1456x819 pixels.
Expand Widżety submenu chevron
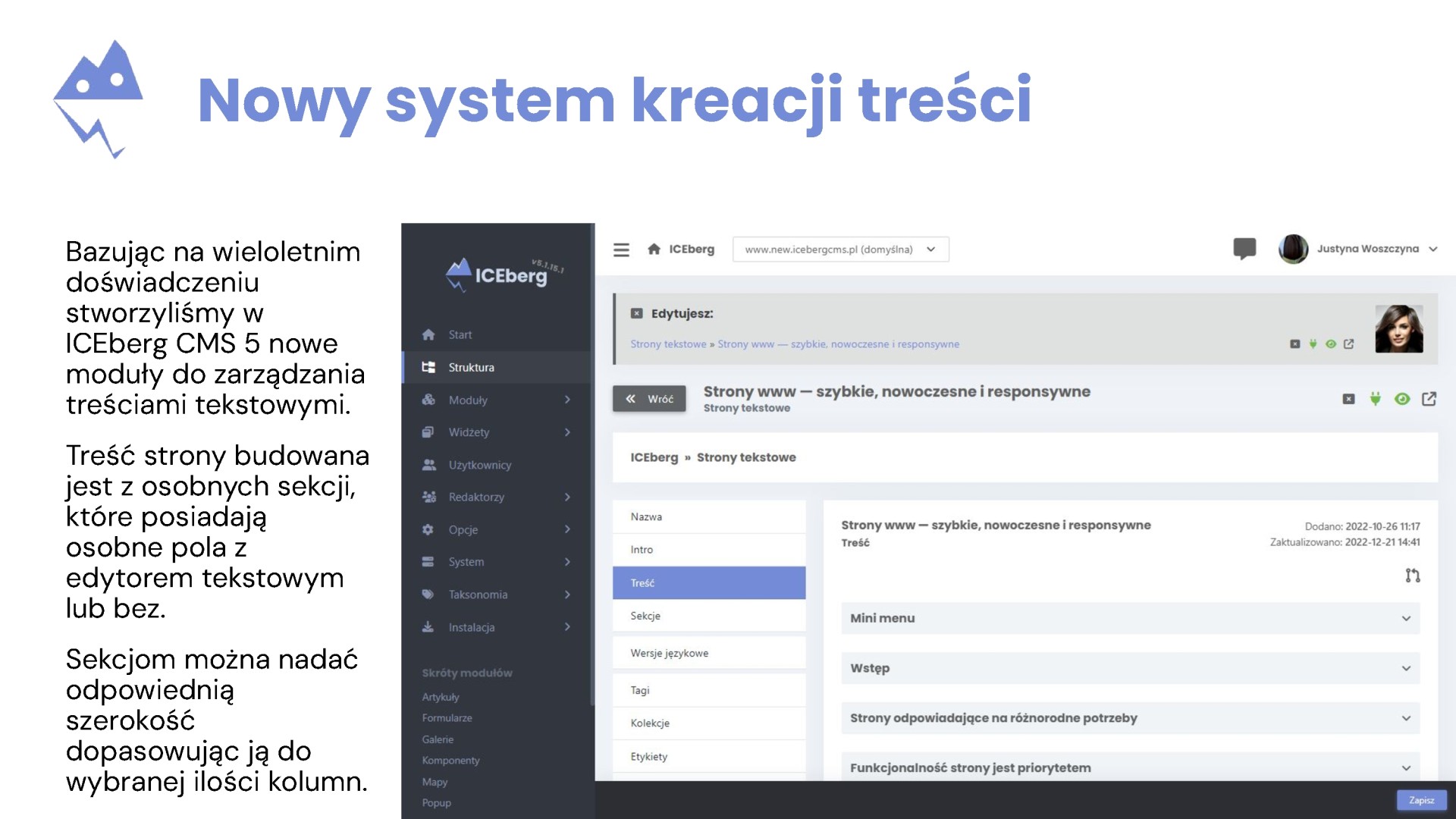tap(567, 432)
